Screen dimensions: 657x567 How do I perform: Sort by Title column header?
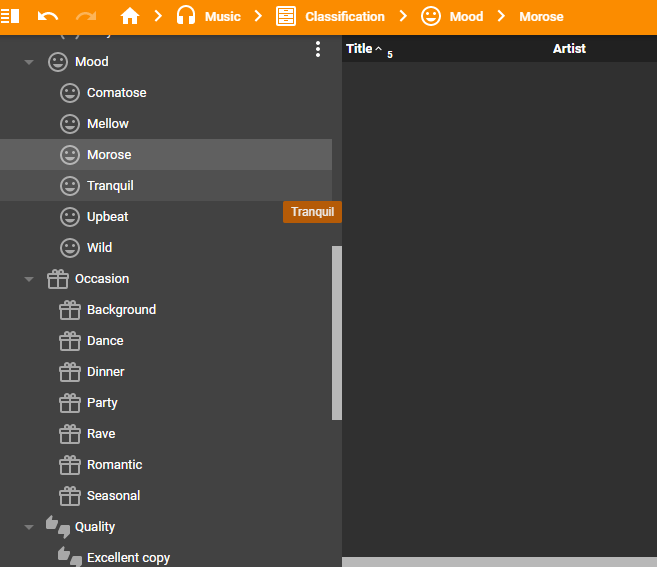(x=359, y=49)
